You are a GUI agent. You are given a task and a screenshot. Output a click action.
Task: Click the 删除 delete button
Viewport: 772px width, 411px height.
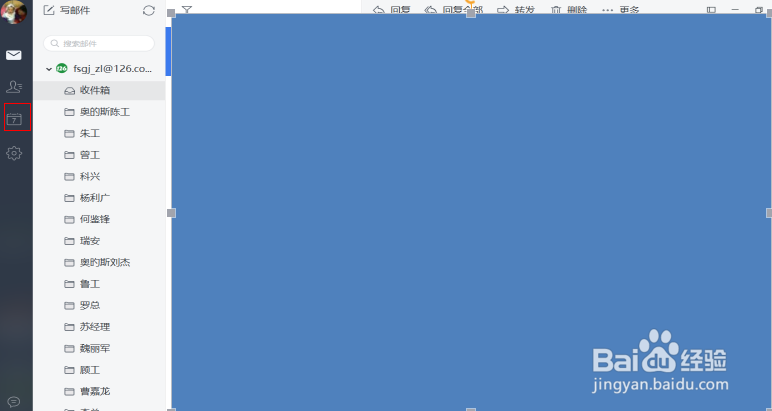569,10
